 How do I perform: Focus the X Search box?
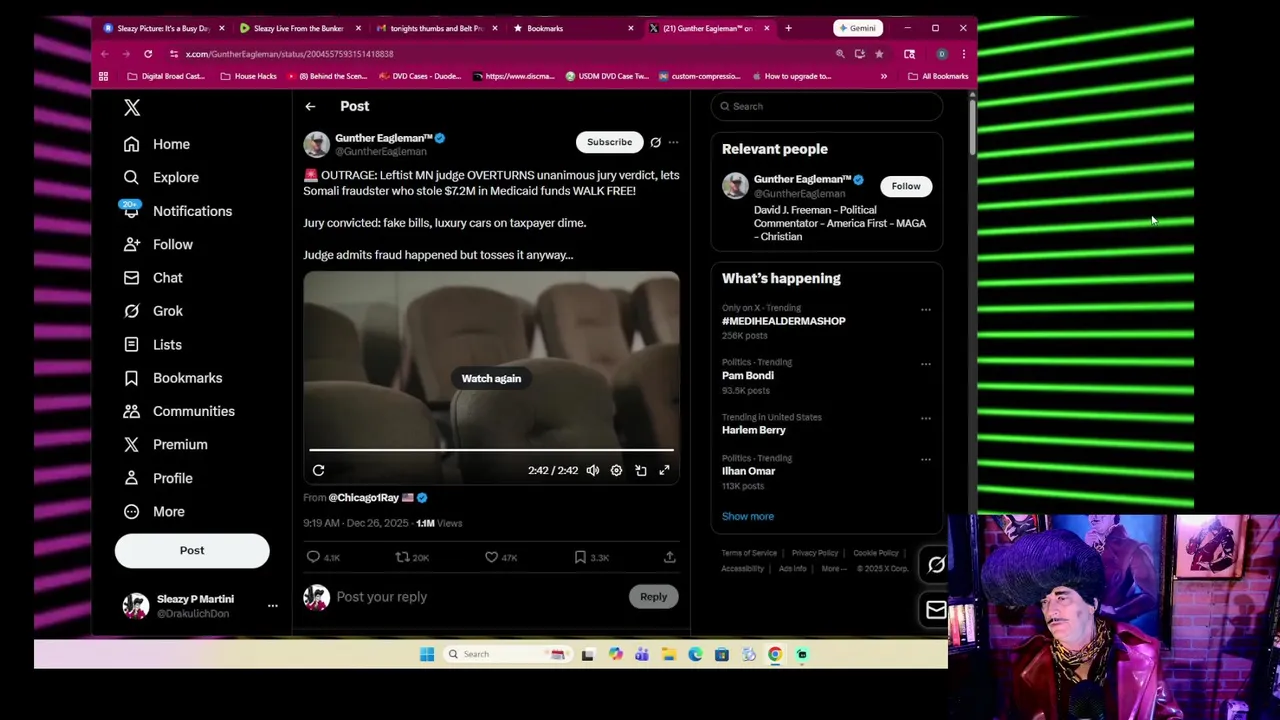[827, 106]
